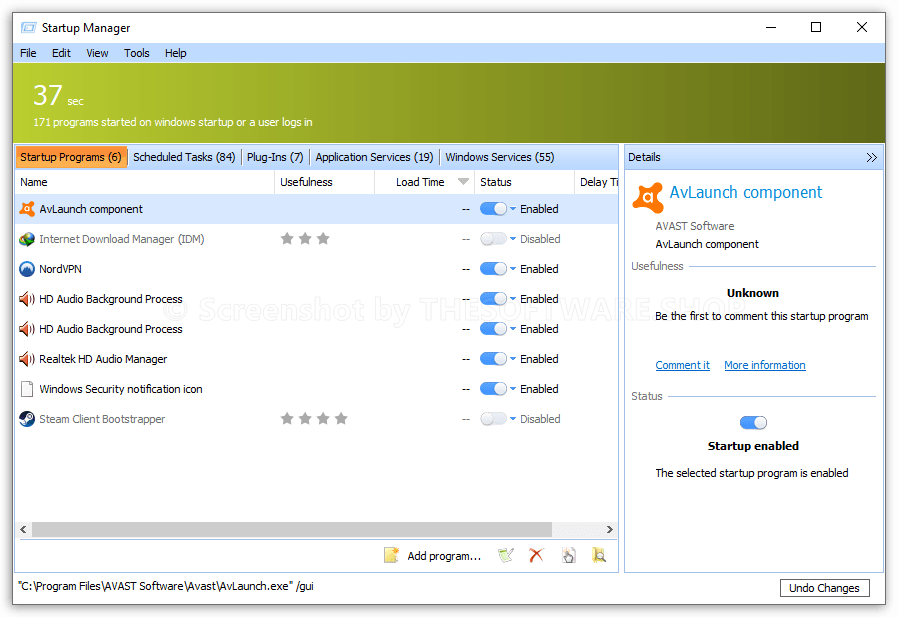Open the status dropdown arrow for AvLaunch component
898x617 pixels.
click(x=513, y=209)
